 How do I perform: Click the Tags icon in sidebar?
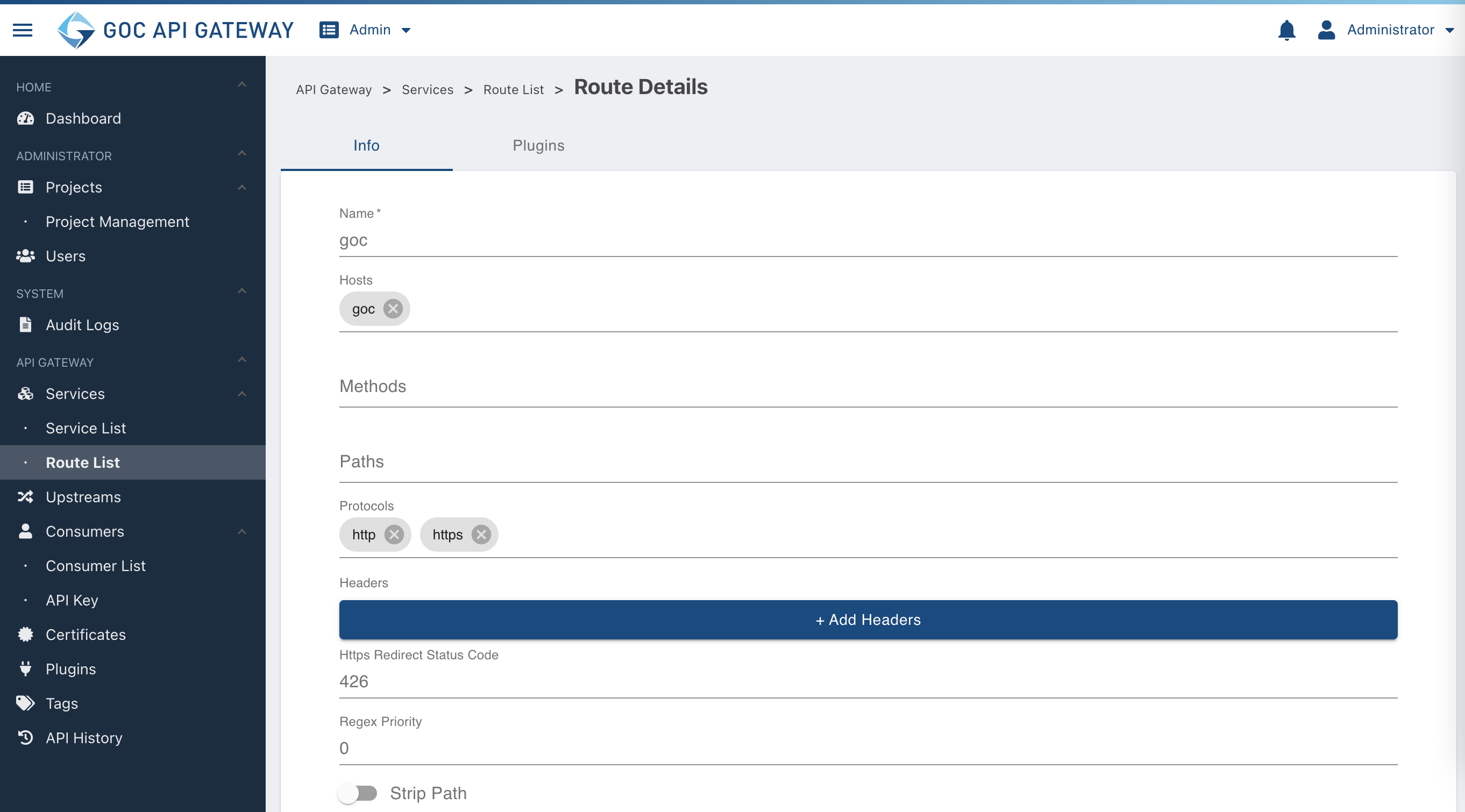26,703
